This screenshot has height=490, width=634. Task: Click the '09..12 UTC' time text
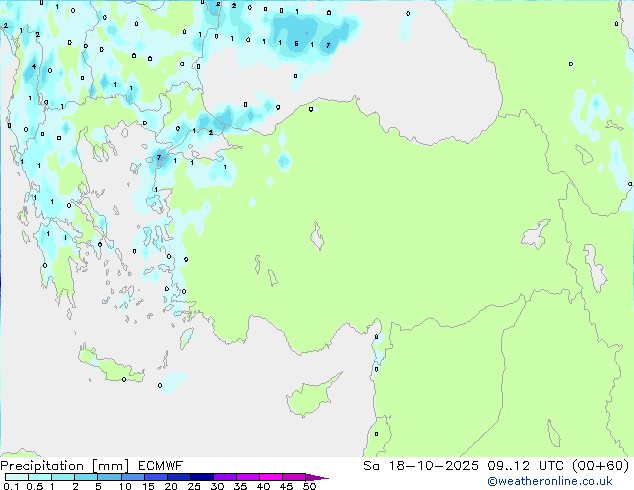click(526, 466)
